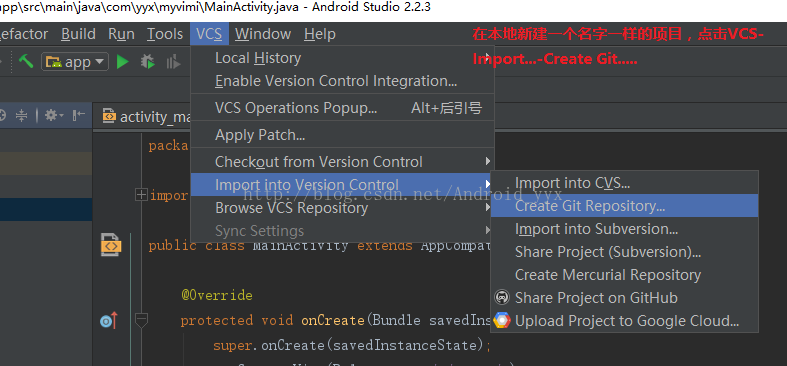Select VCS Operations Popup entry
This screenshot has width=787, height=366.
click(342, 108)
